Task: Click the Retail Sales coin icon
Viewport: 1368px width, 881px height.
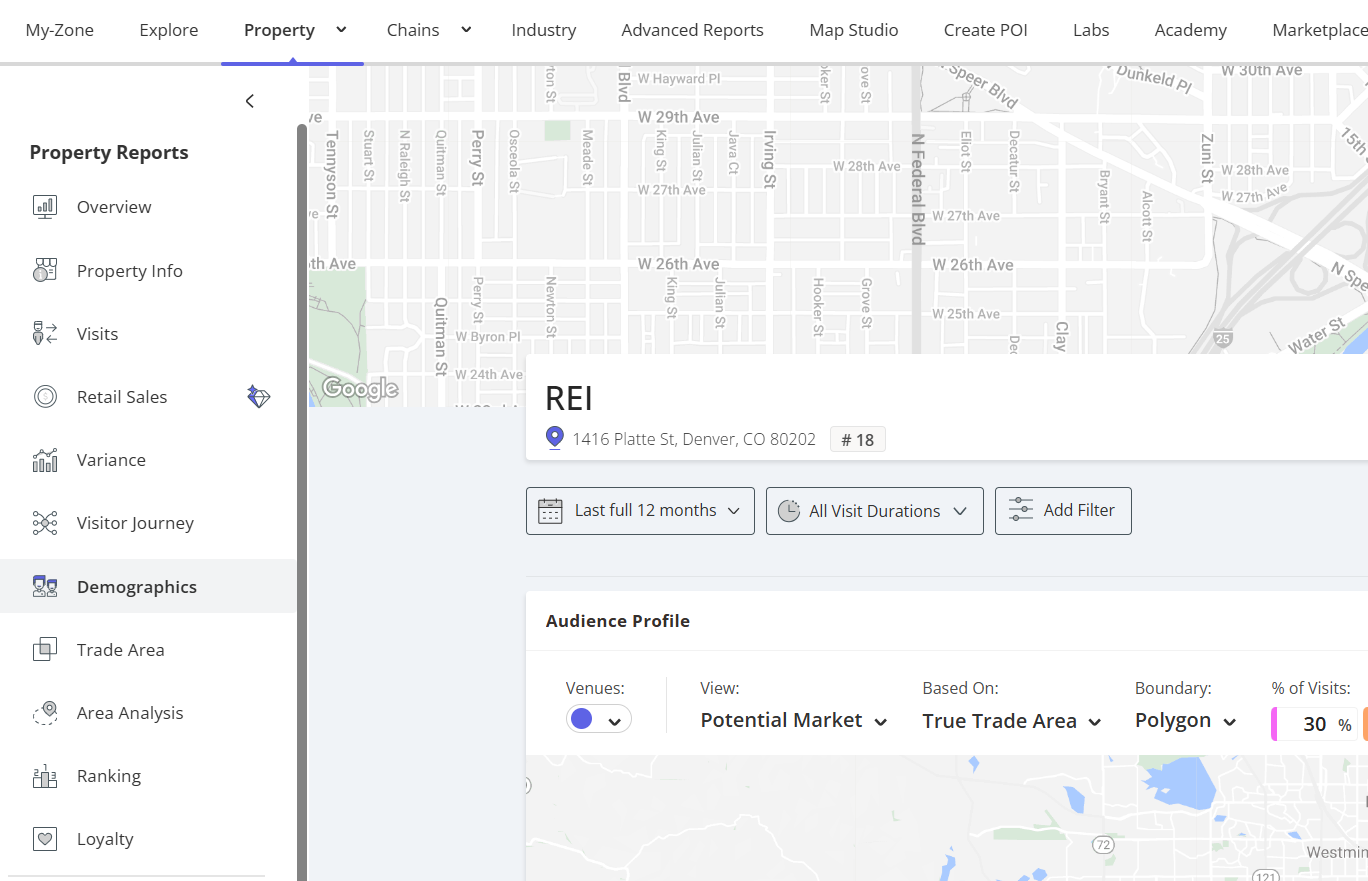Action: pyautogui.click(x=45, y=397)
